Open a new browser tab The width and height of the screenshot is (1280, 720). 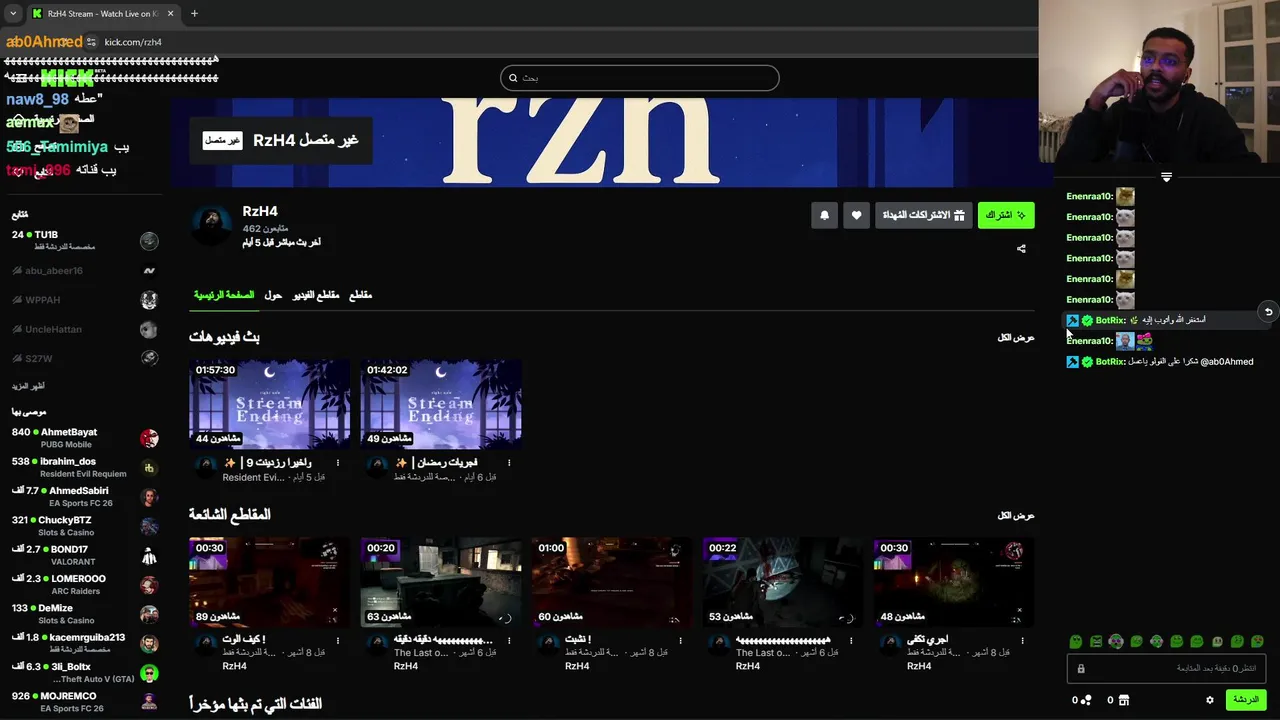(x=194, y=13)
